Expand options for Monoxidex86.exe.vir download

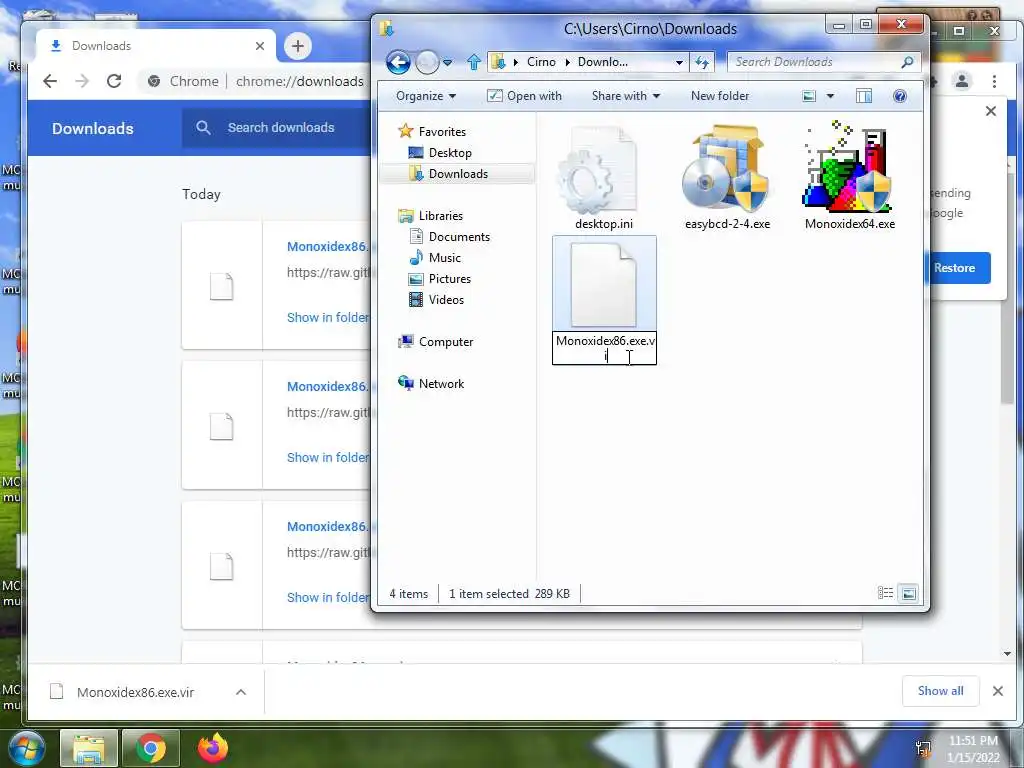tap(241, 692)
